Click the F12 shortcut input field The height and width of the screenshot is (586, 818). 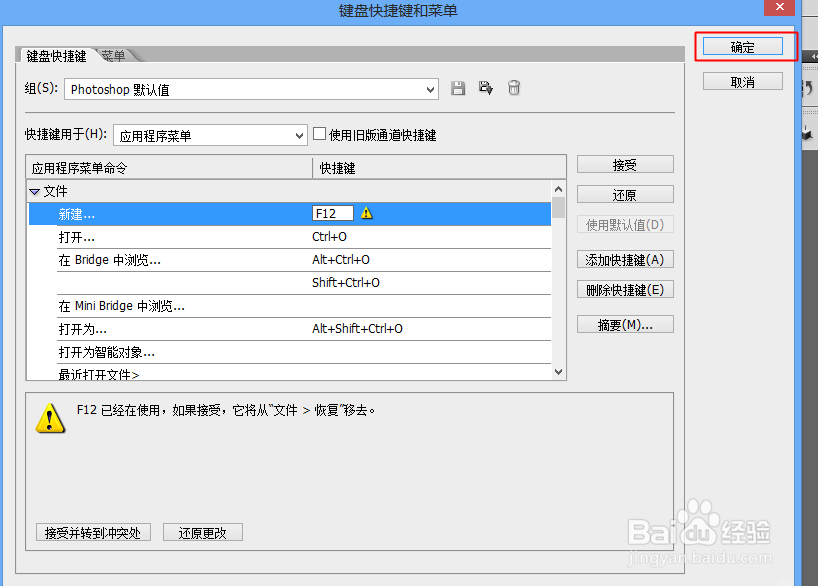point(332,212)
